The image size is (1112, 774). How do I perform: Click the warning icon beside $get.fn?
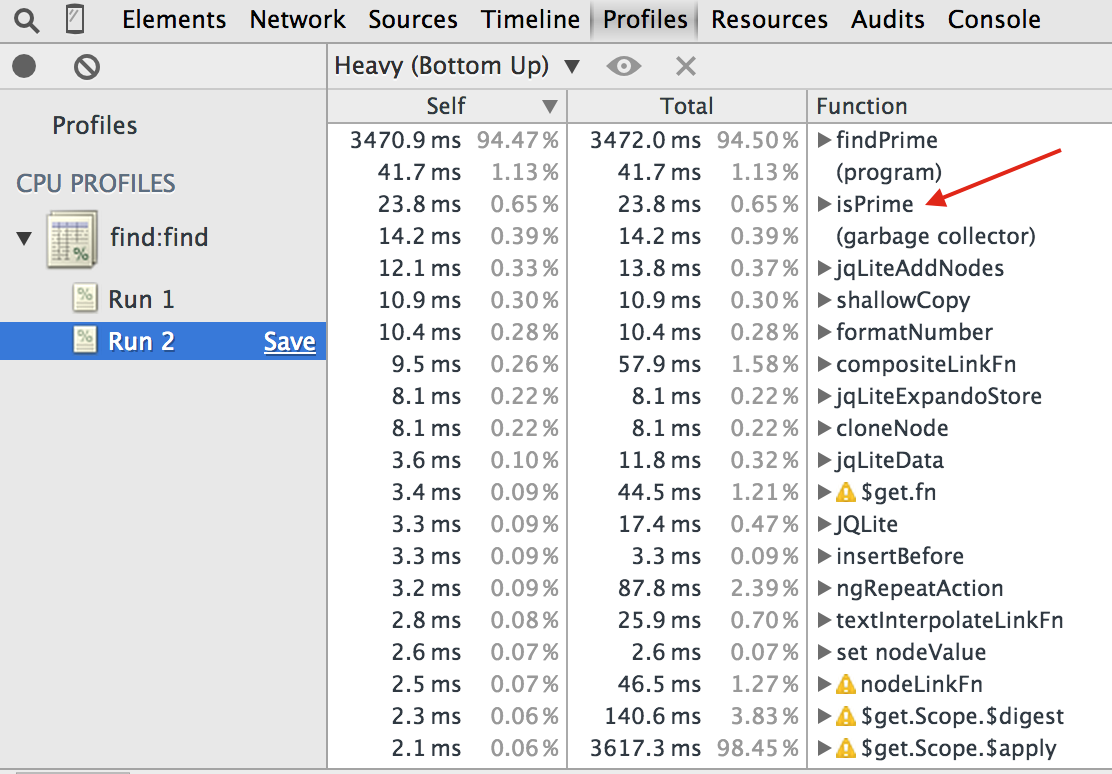(x=845, y=492)
